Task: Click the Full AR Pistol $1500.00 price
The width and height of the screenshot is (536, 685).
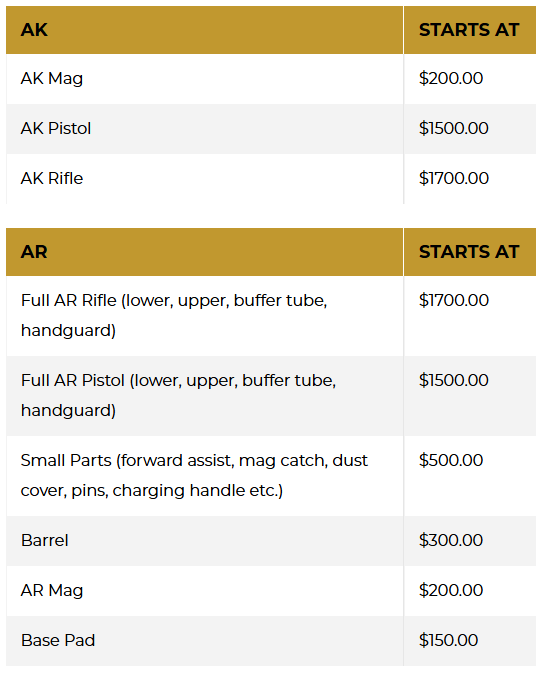Action: (453, 381)
